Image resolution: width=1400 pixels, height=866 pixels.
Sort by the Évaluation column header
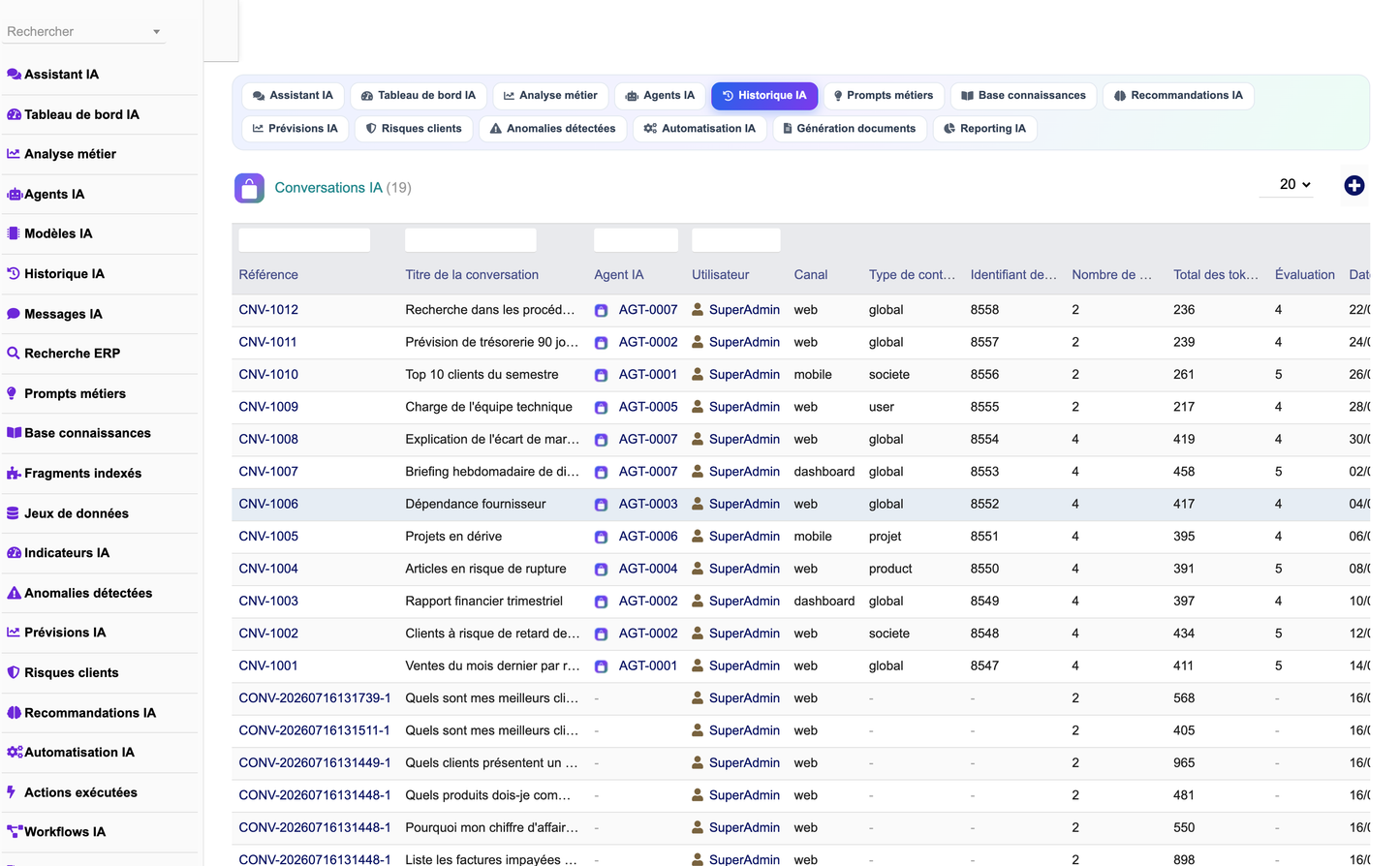(1304, 275)
